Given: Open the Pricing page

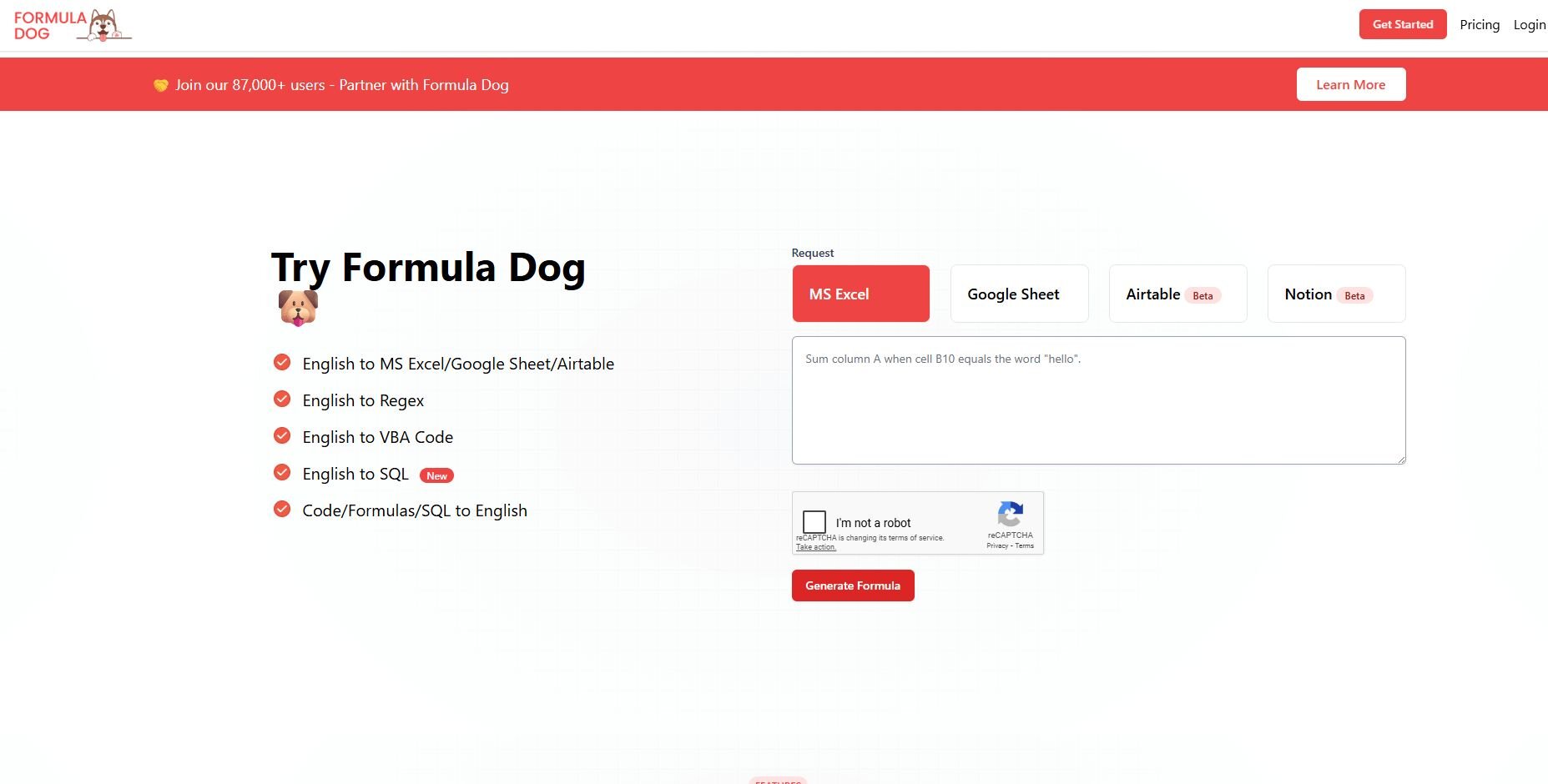Looking at the screenshot, I should point(1479,25).
